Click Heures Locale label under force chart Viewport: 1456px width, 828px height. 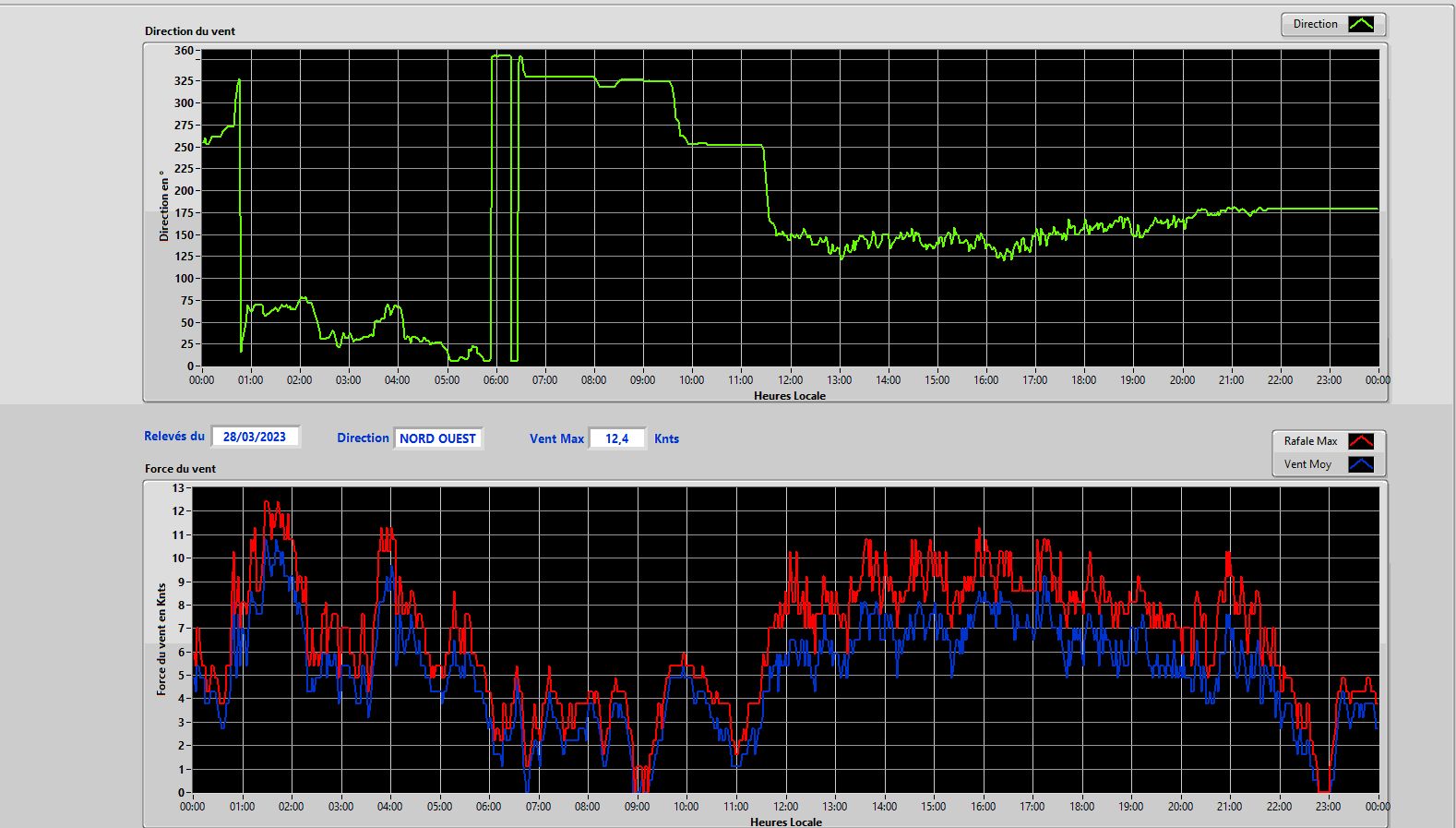[x=786, y=822]
